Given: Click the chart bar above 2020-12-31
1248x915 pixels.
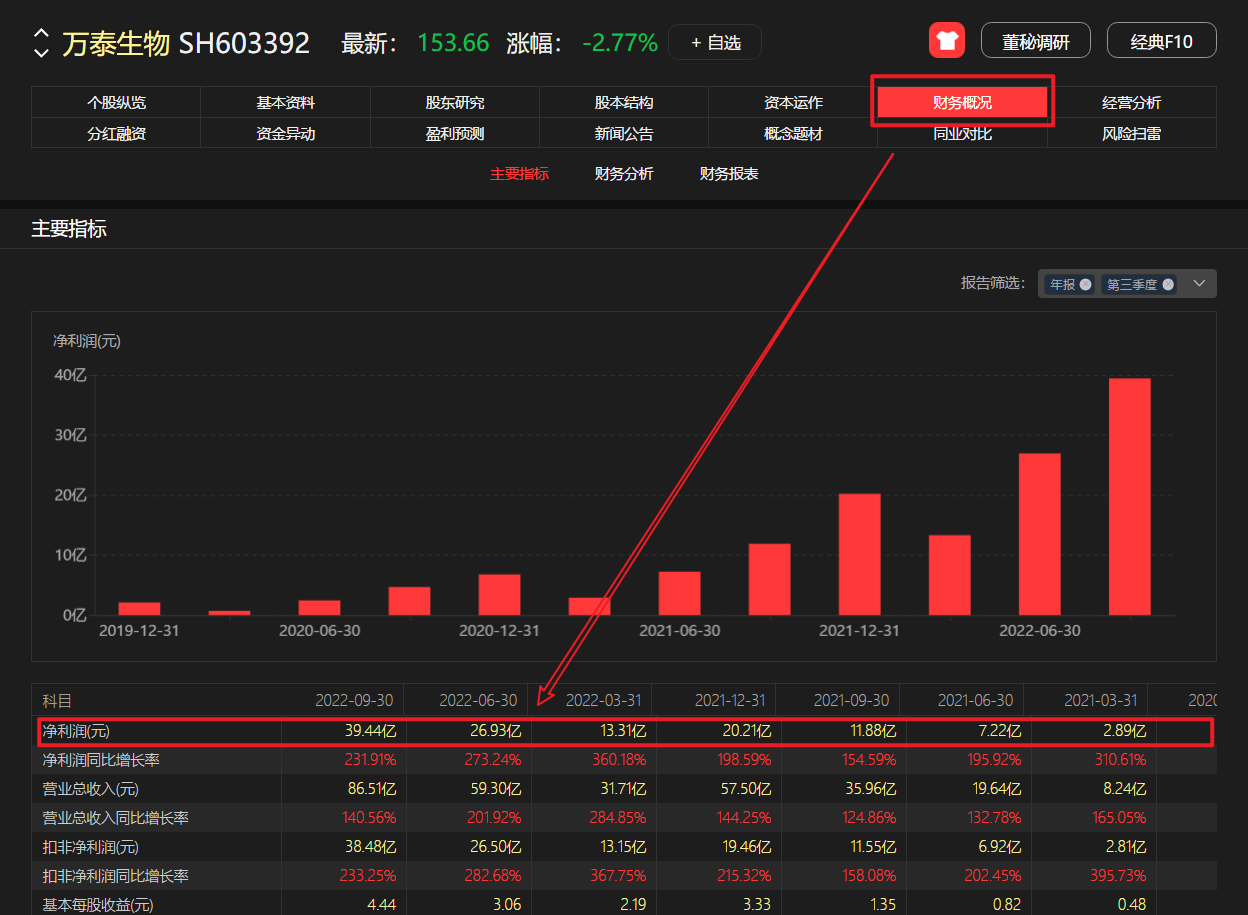Looking at the screenshot, I should click(500, 595).
